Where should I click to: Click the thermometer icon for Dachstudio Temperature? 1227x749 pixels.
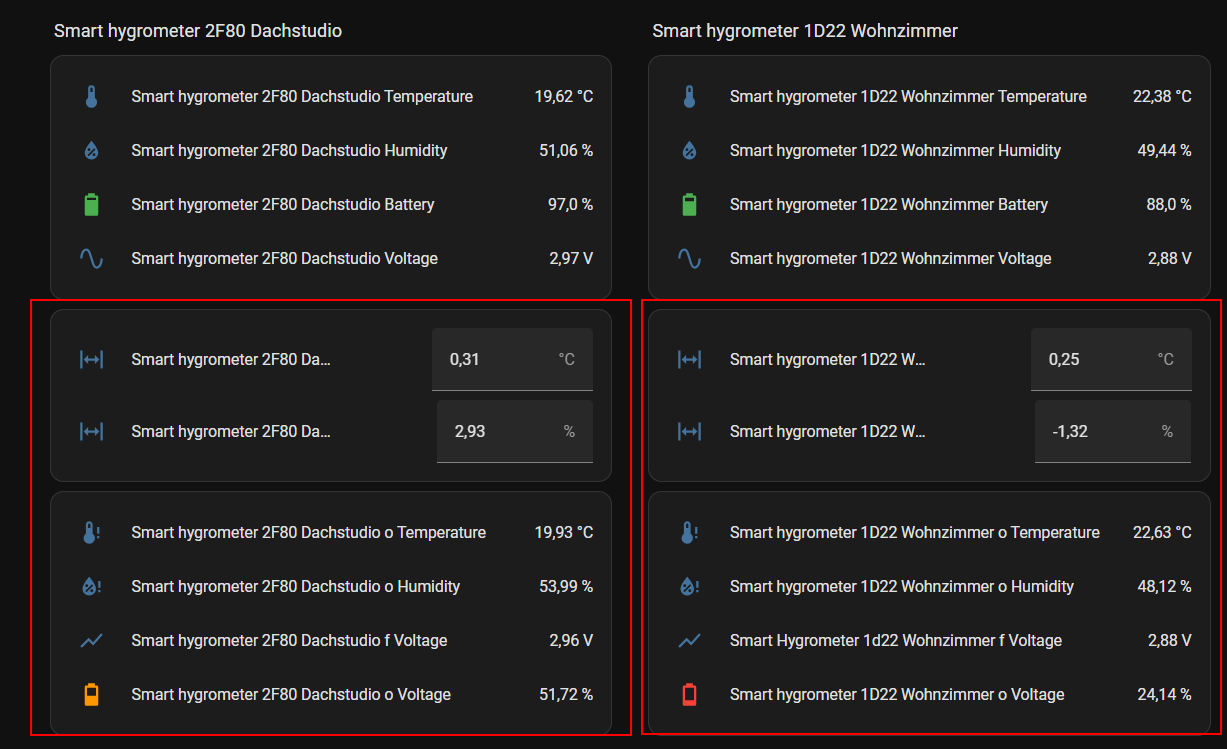click(x=91, y=97)
